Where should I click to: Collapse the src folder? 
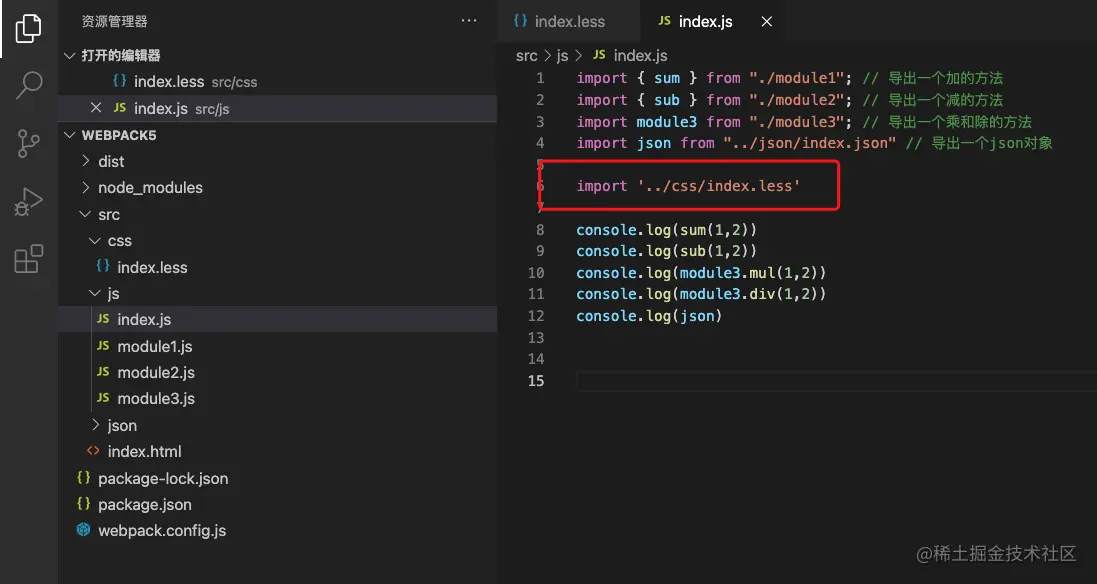pyautogui.click(x=86, y=214)
